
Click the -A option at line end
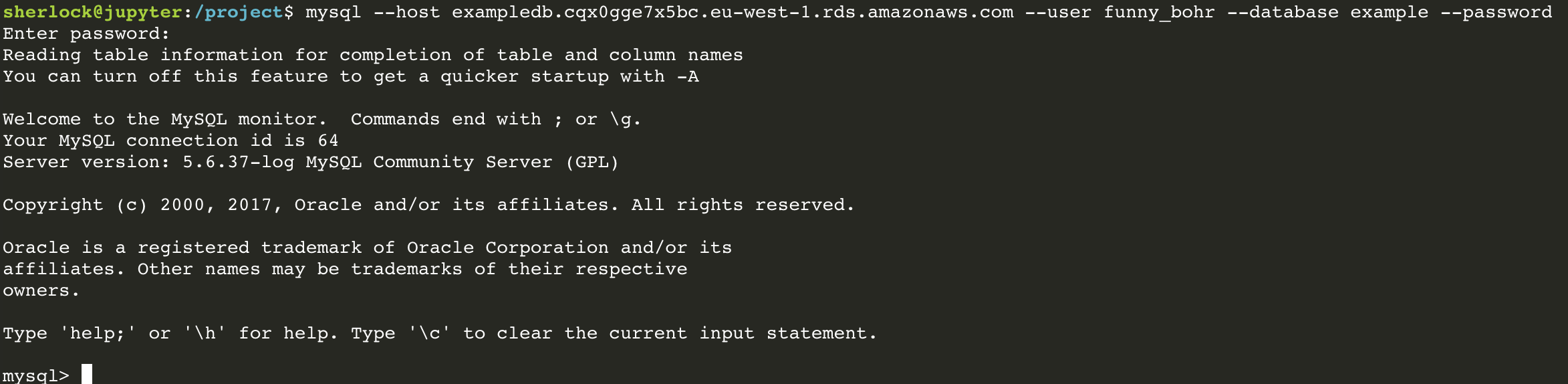[x=688, y=76]
